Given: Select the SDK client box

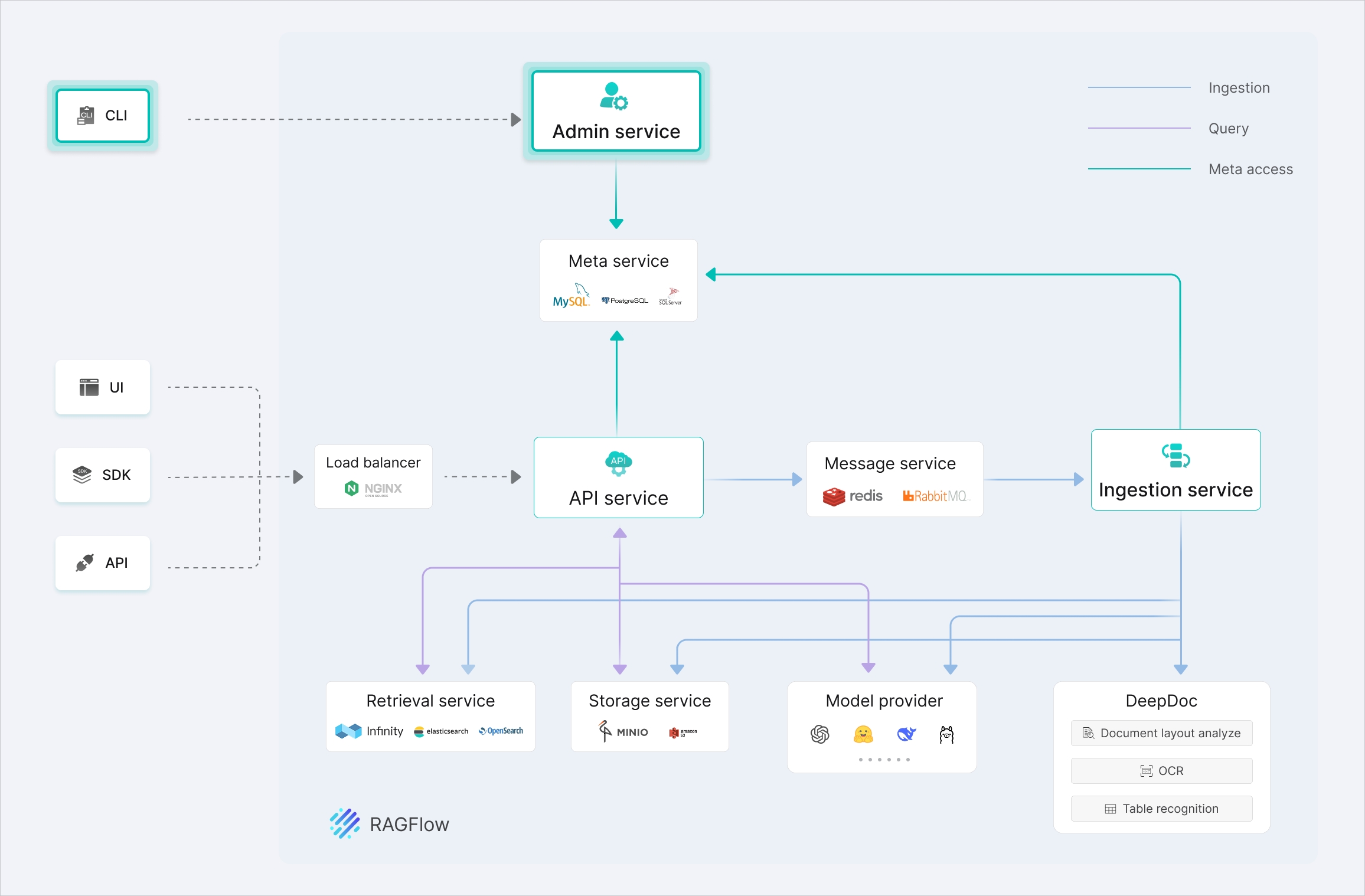Looking at the screenshot, I should click(x=103, y=475).
